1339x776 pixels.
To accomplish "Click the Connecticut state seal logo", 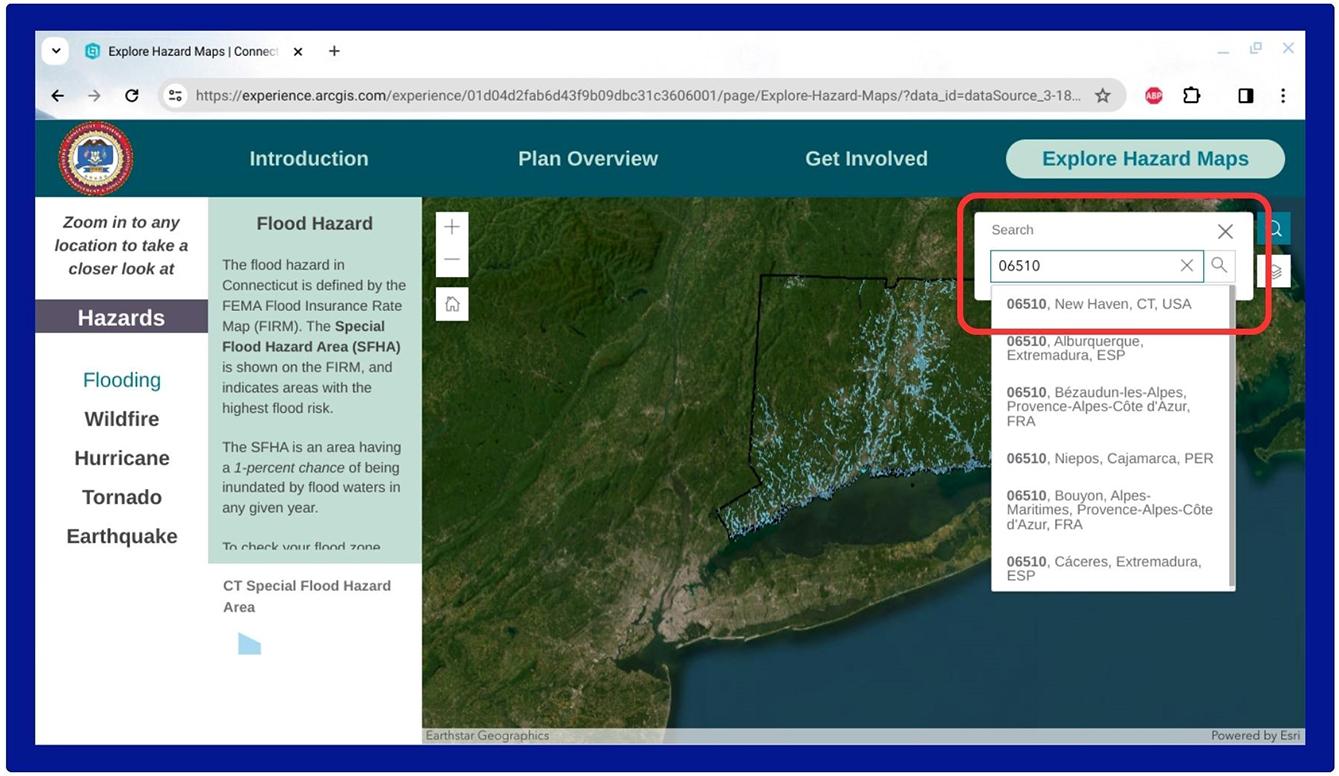I will [x=95, y=157].
